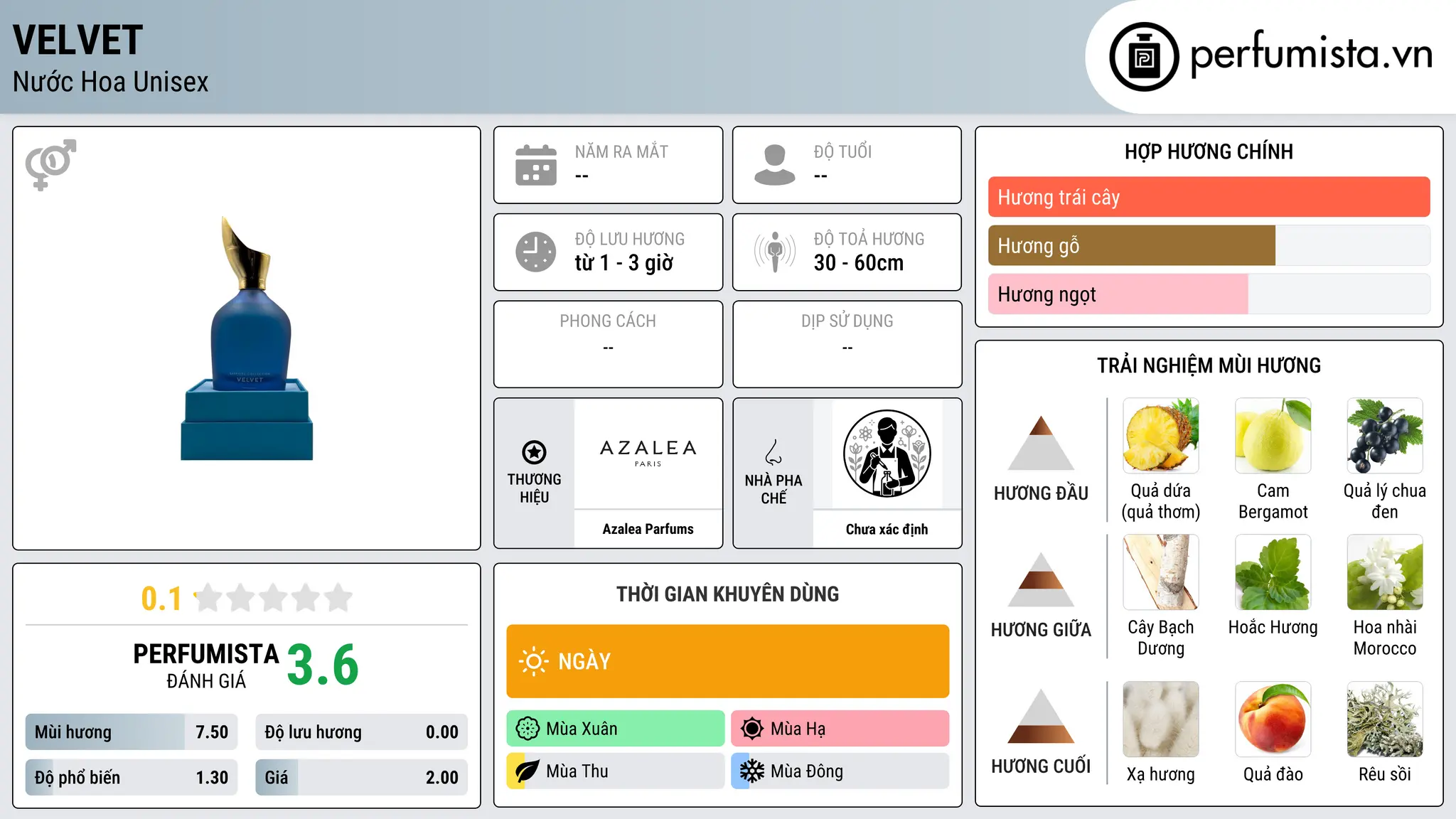
Task: Click the Hợp hương chính heading
Action: (x=1209, y=151)
